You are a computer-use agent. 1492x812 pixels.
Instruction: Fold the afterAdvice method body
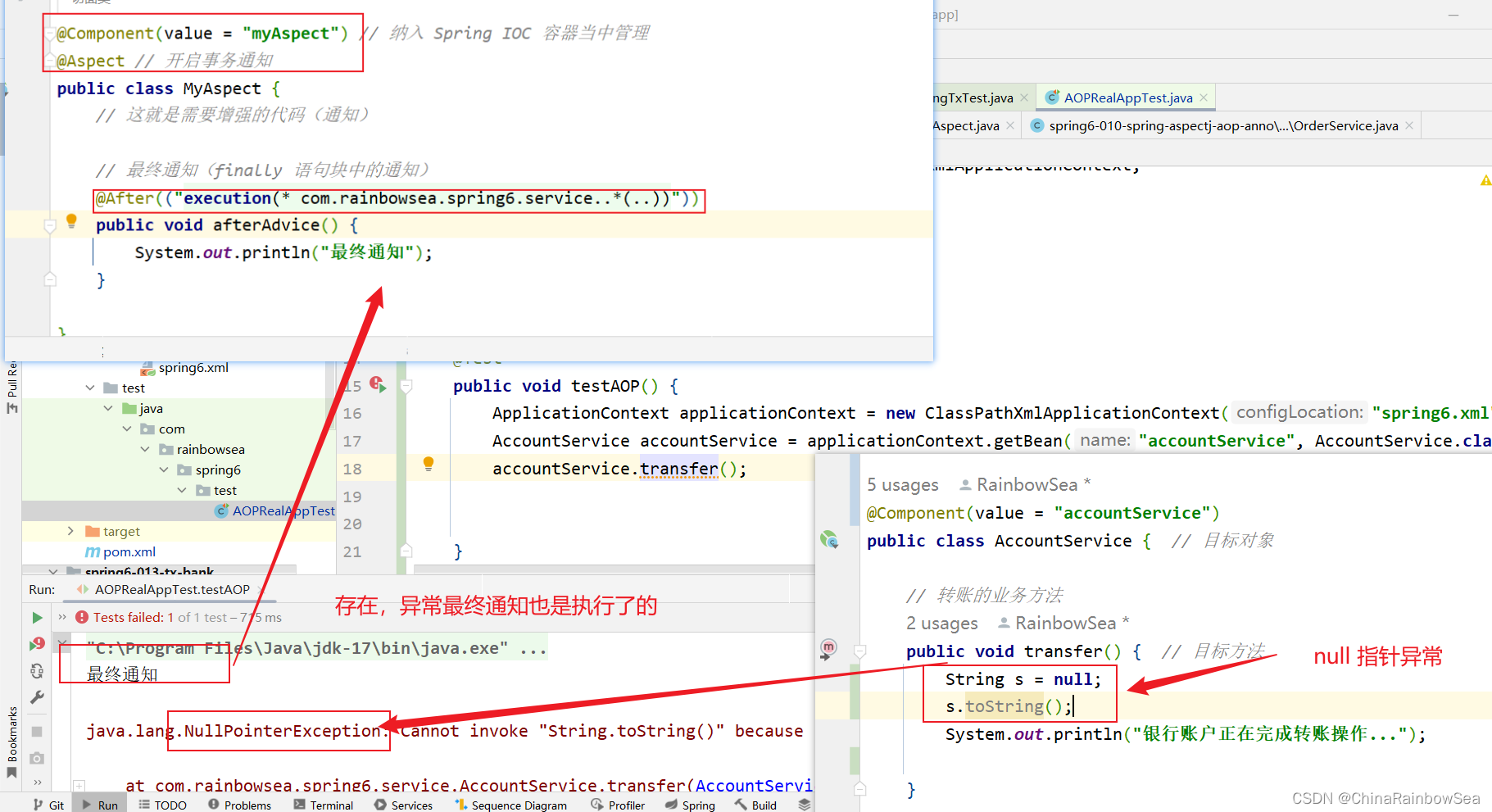pos(50,225)
